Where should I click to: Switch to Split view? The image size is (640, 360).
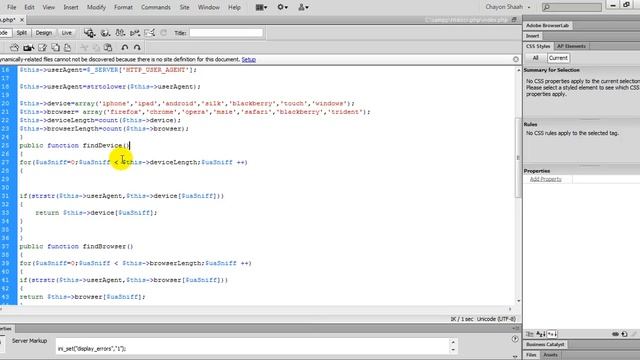22,33
